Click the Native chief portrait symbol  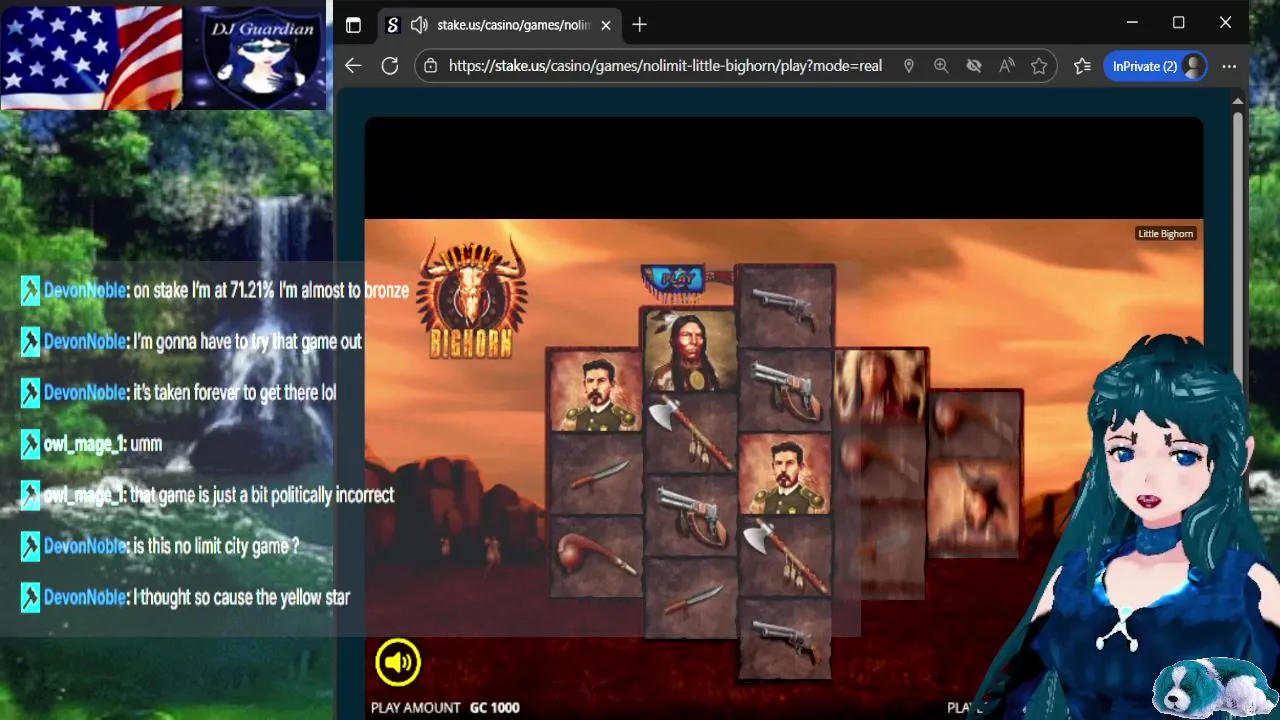point(690,350)
